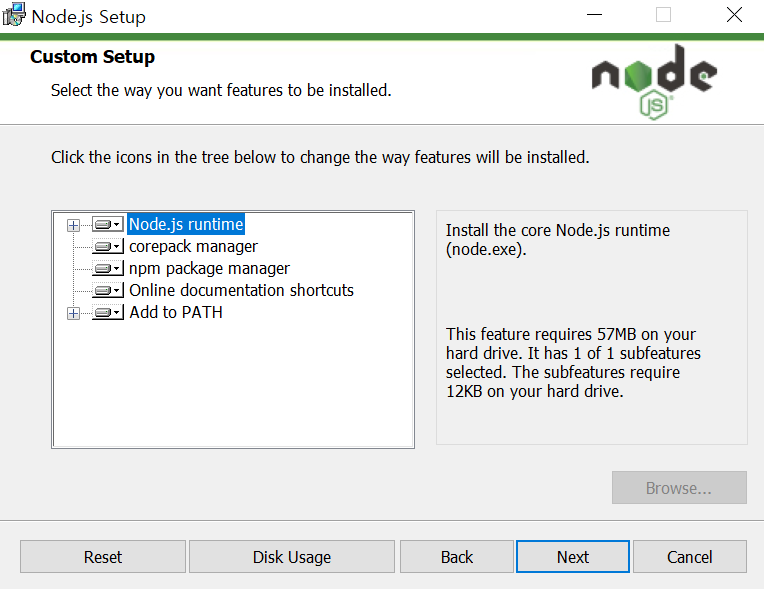Viewport: 764px width, 589px height.
Task: Click the greyed-out Browse... button
Action: click(x=679, y=488)
